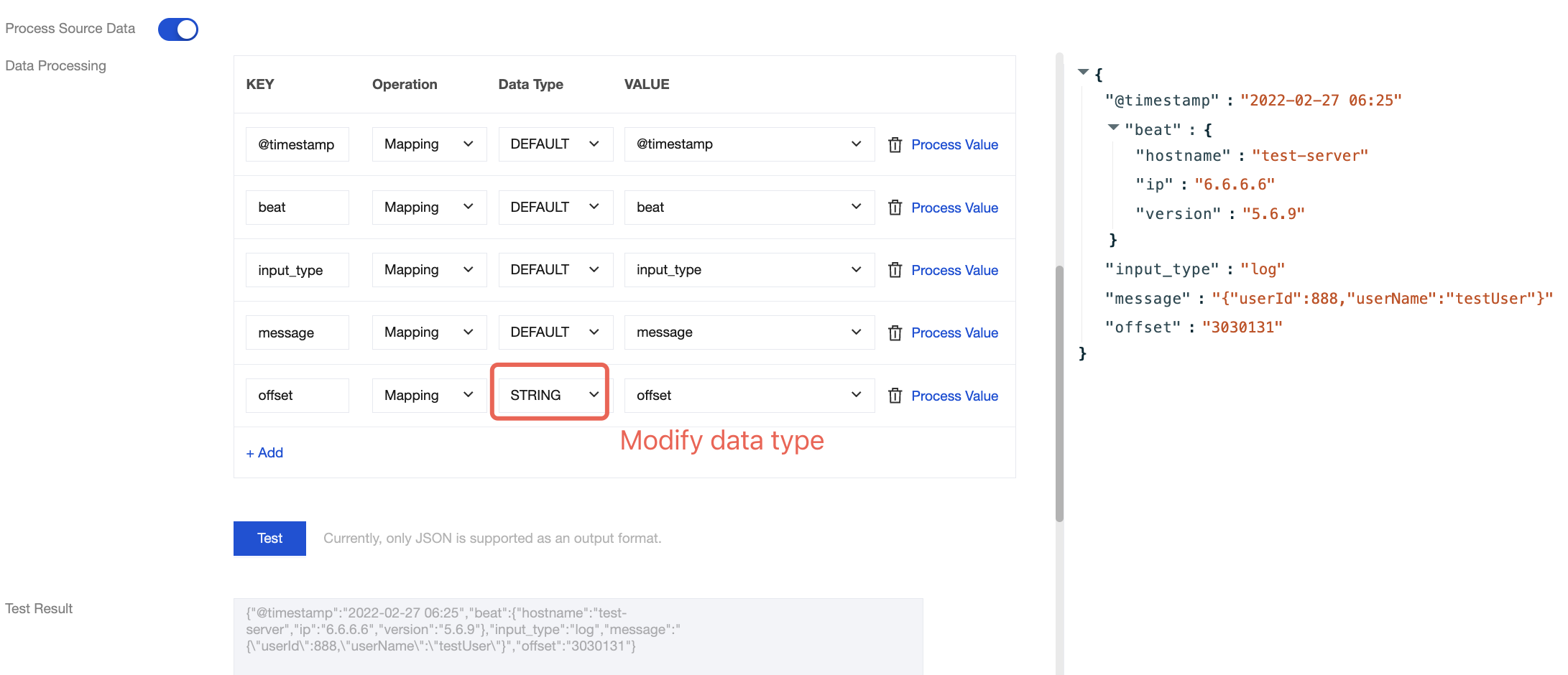The height and width of the screenshot is (675, 1568).
Task: Collapse the root JSON object arrow
Action: pyautogui.click(x=1084, y=72)
